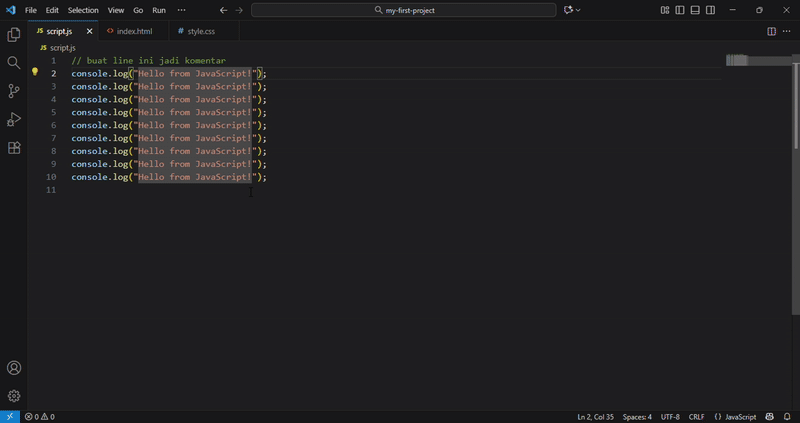The image size is (800, 423).
Task: Click the UTF-8 encoding status button
Action: click(670, 416)
